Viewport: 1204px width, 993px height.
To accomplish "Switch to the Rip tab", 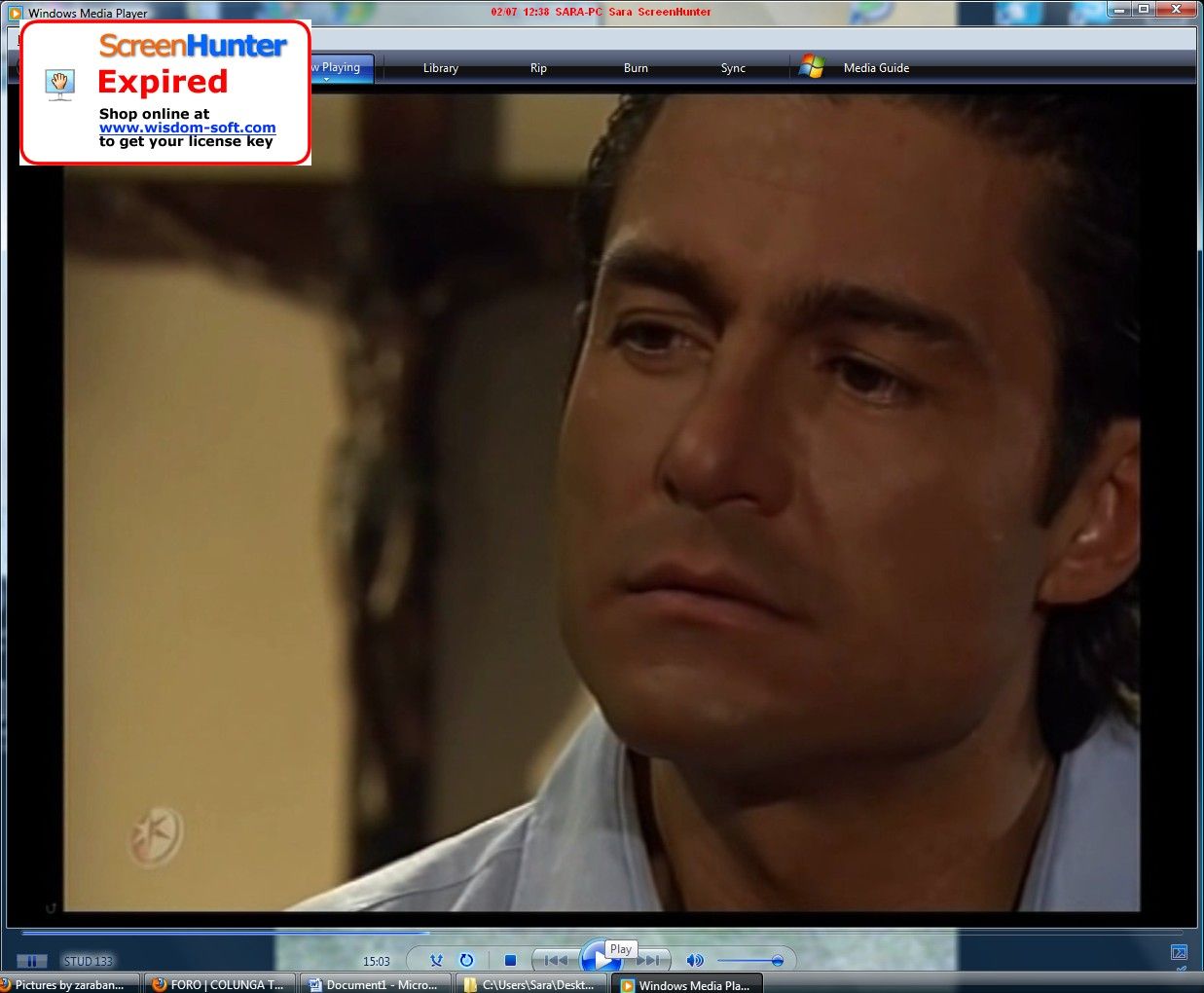I will click(x=538, y=68).
